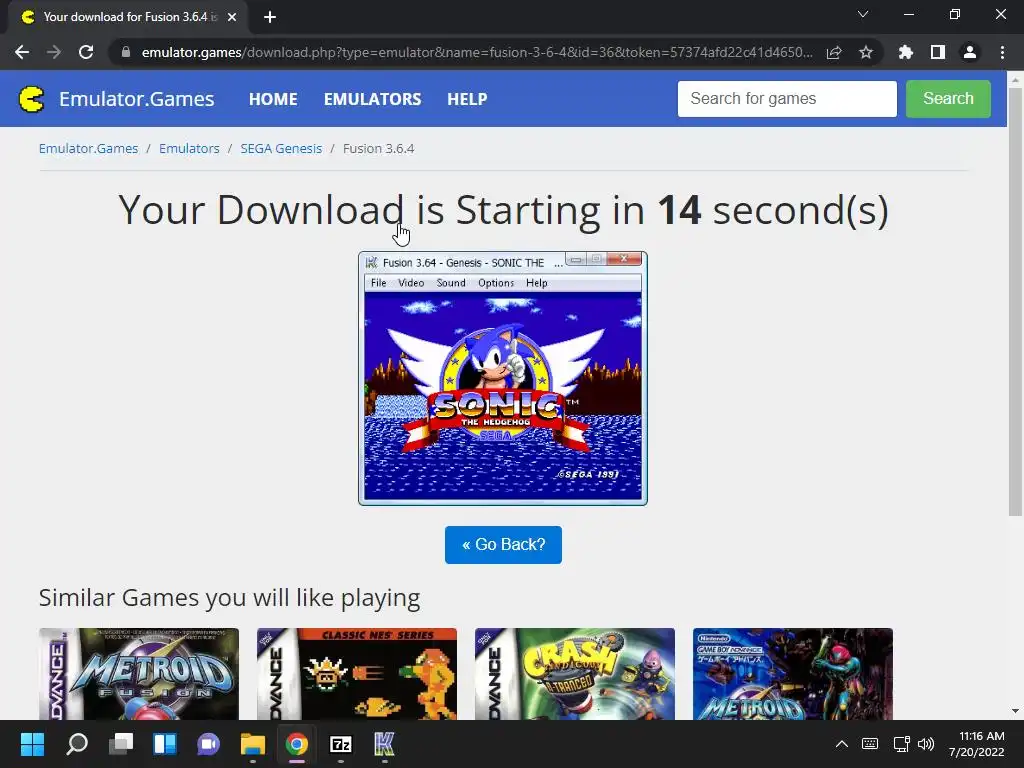Click the padlock site info icon
The width and height of the screenshot is (1024, 768).
click(x=126, y=52)
